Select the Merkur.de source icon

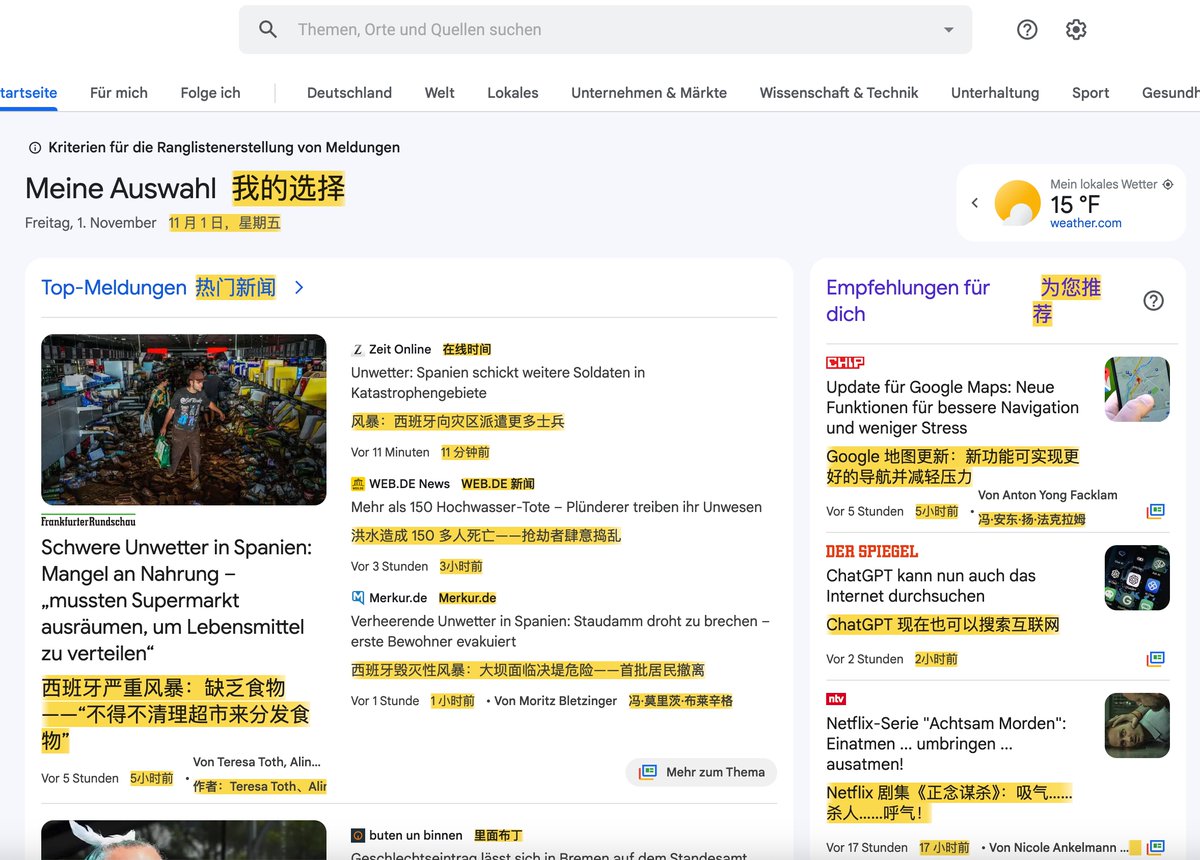coord(358,597)
